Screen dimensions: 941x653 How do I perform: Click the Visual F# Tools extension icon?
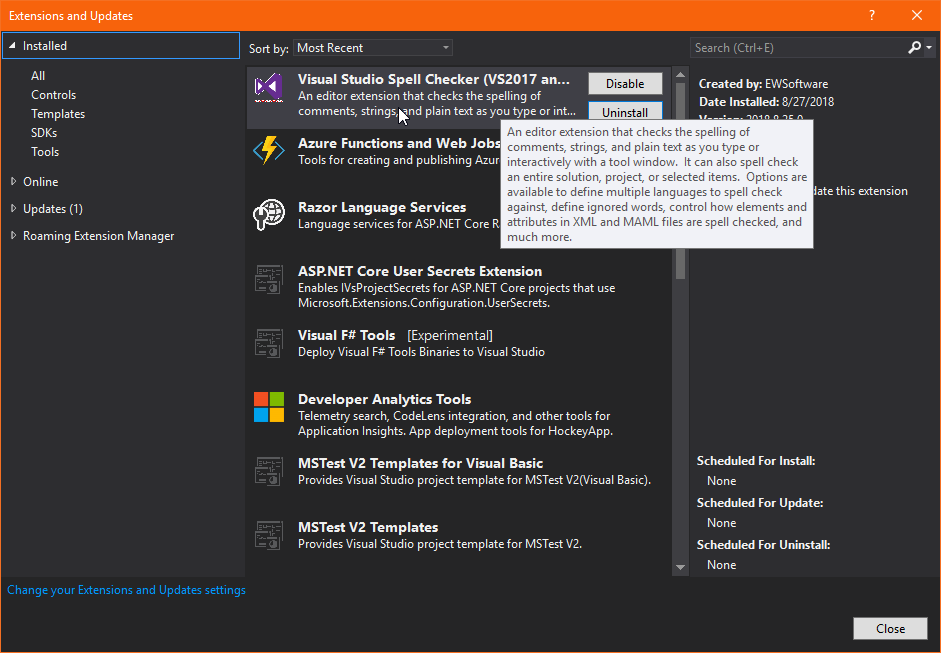click(269, 343)
